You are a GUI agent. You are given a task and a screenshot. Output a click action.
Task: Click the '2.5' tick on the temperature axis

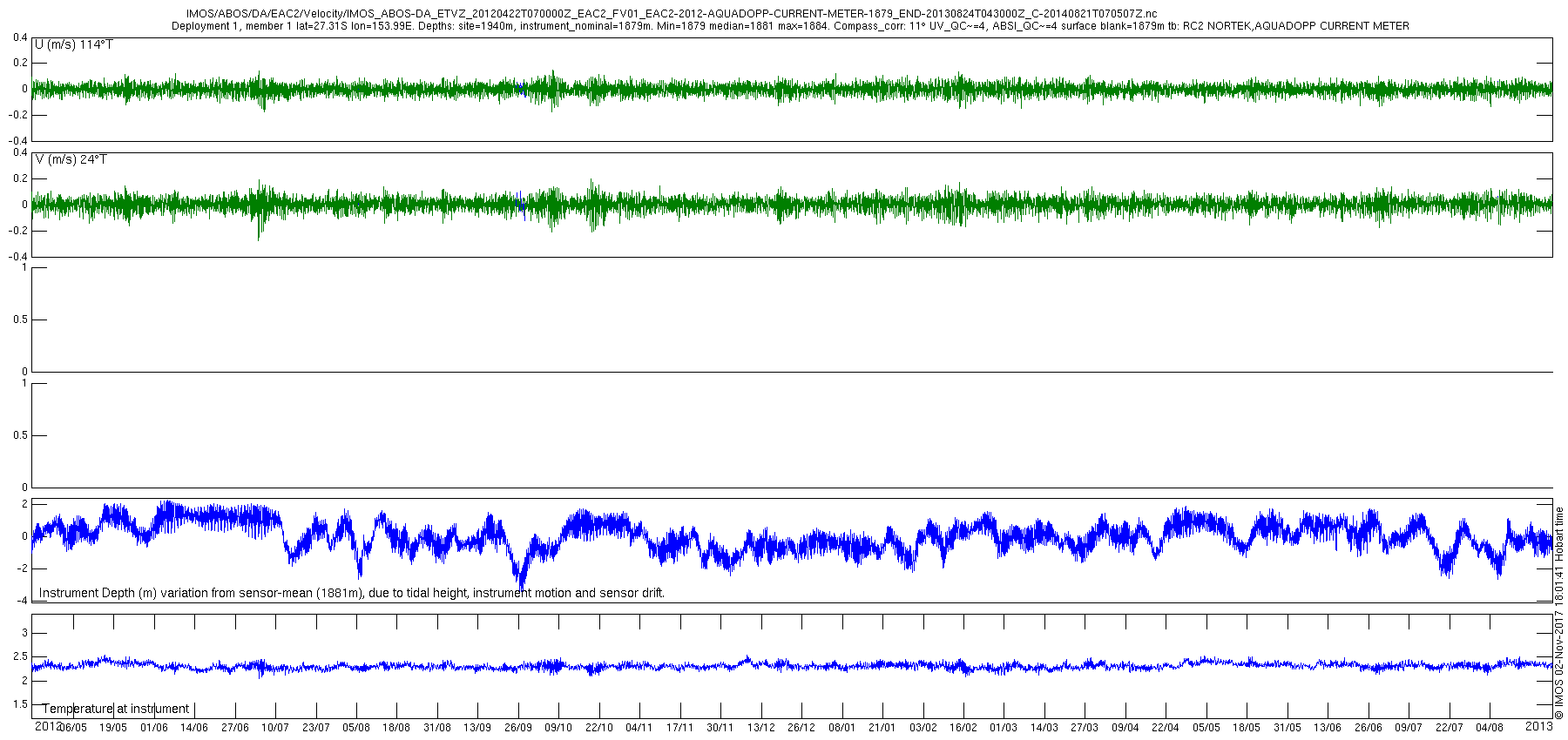click(21, 656)
